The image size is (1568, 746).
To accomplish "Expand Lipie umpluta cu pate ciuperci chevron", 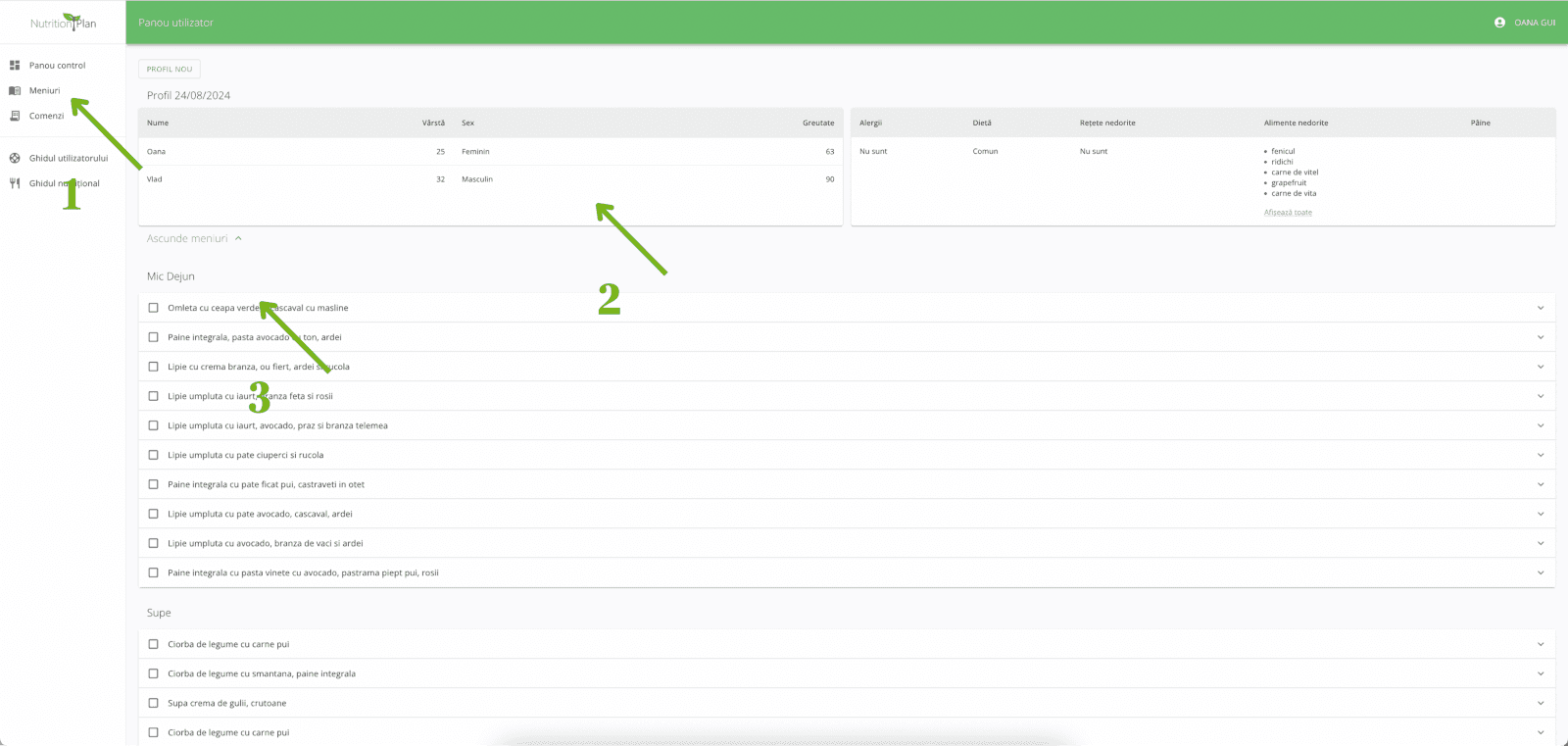I will (x=1541, y=455).
